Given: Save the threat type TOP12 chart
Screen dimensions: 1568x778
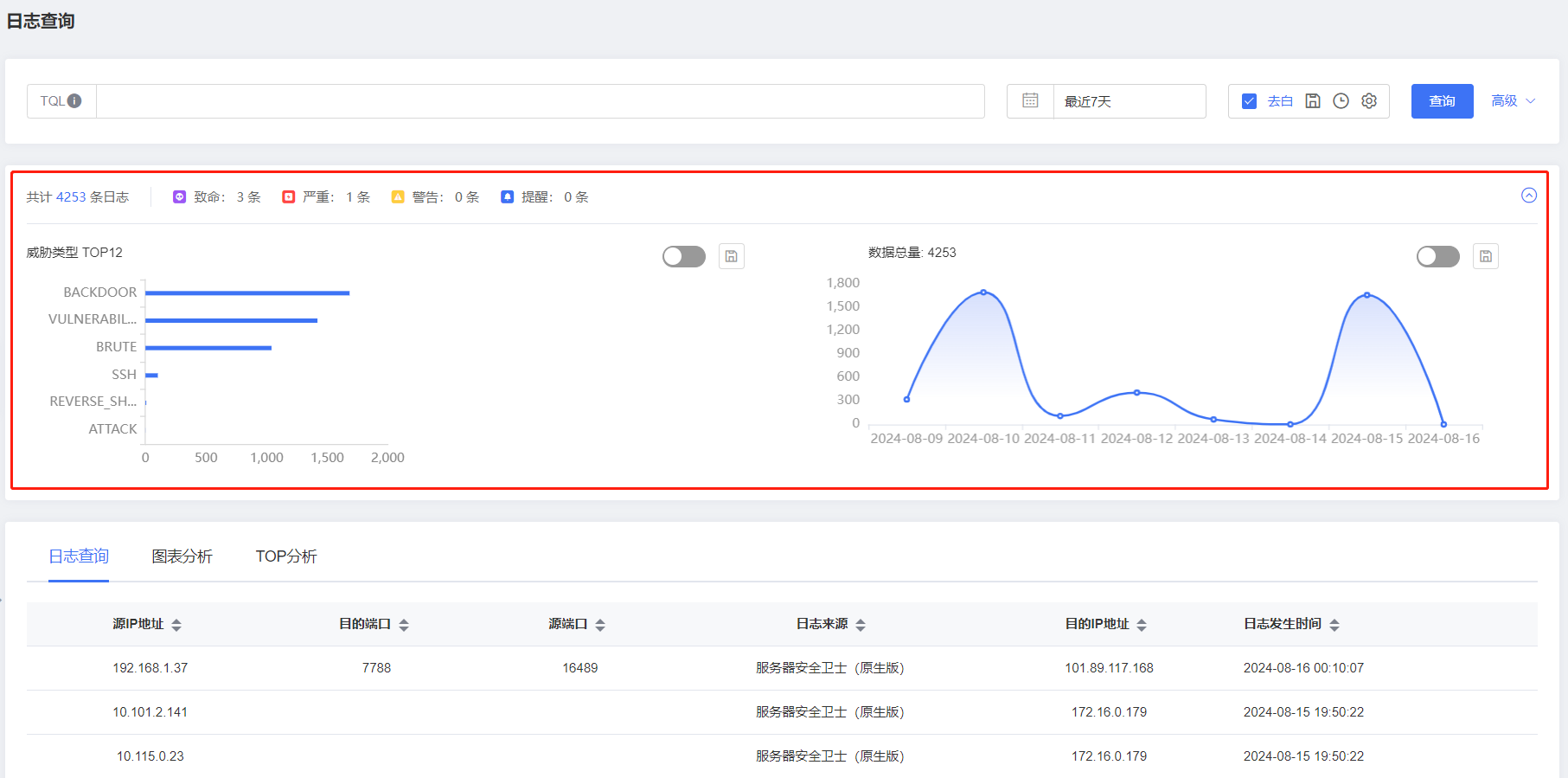Looking at the screenshot, I should click(732, 256).
